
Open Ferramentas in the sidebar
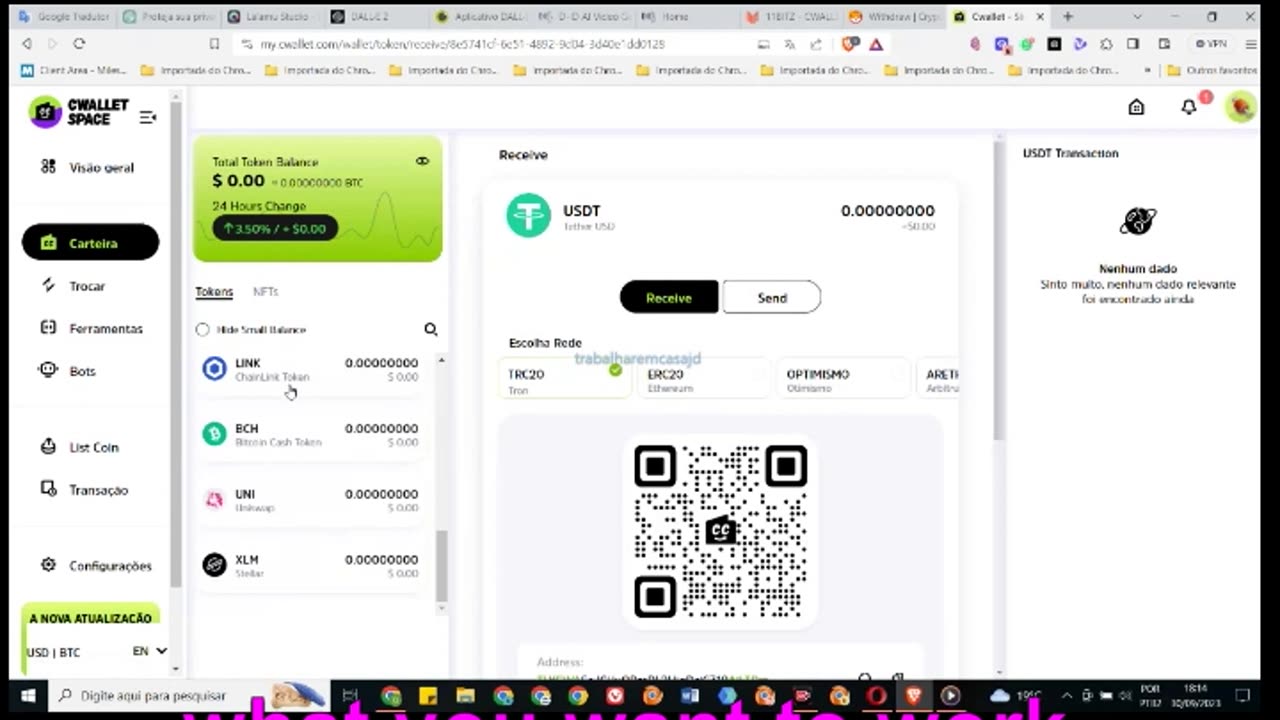tap(92, 328)
